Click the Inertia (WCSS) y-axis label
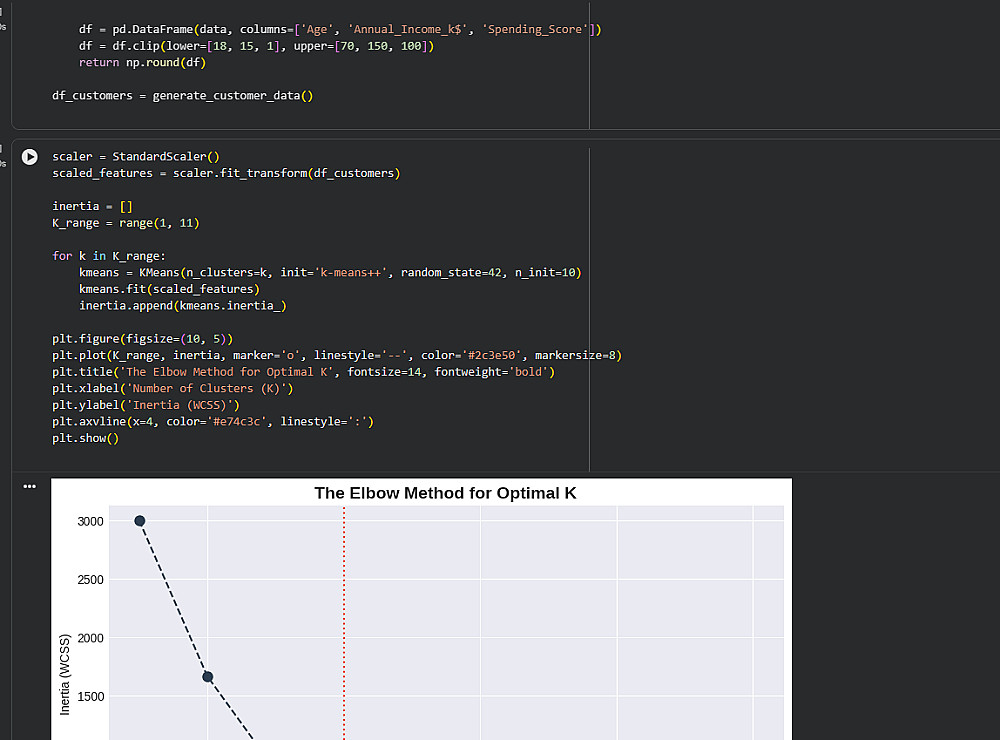The height and width of the screenshot is (740, 1000). click(64, 674)
